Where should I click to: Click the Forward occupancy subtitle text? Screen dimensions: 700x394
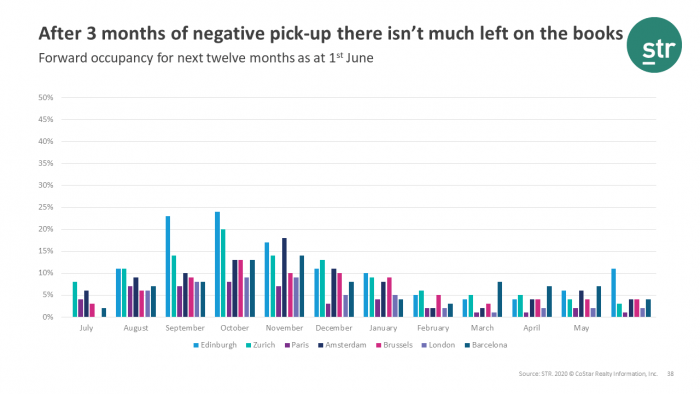pyautogui.click(x=206, y=58)
